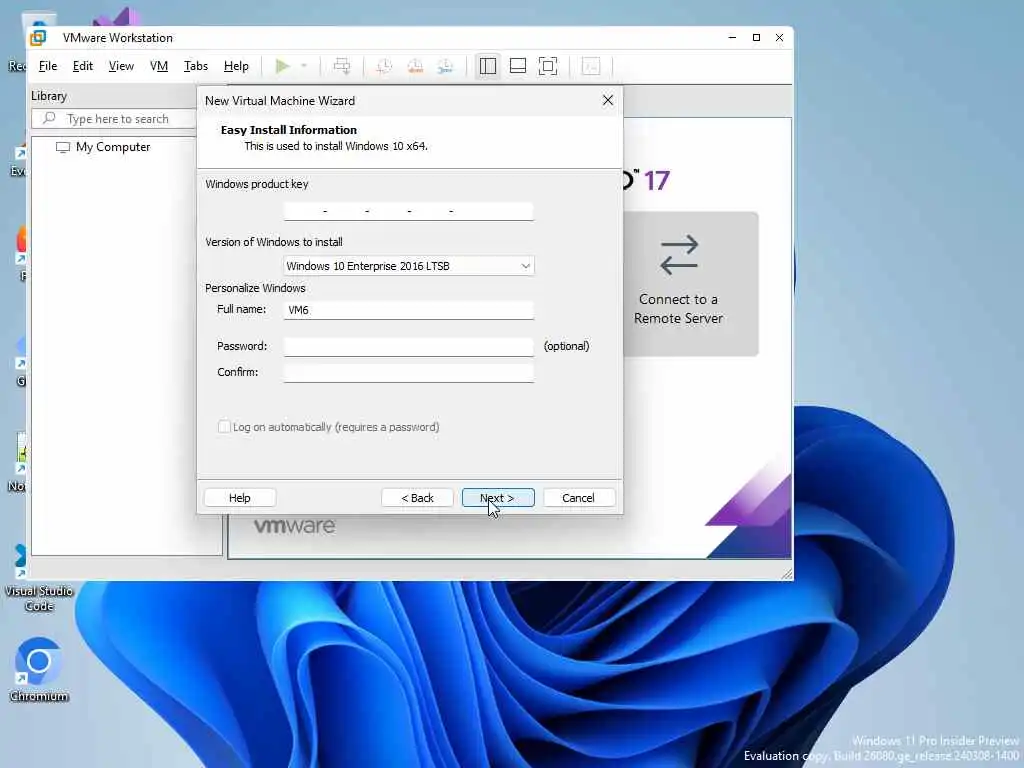Viewport: 1024px width, 768px height.
Task: Click the Next button in the wizard
Action: [498, 498]
